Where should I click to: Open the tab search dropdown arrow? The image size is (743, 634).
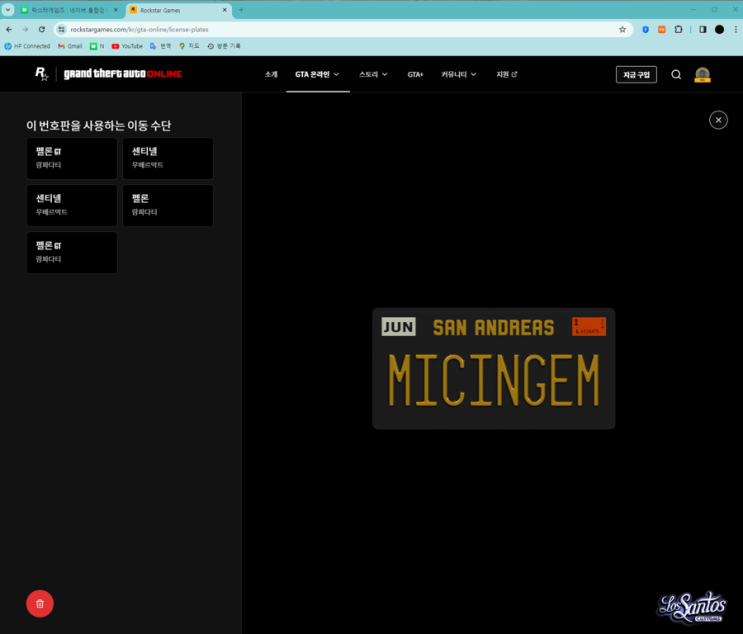click(8, 9)
